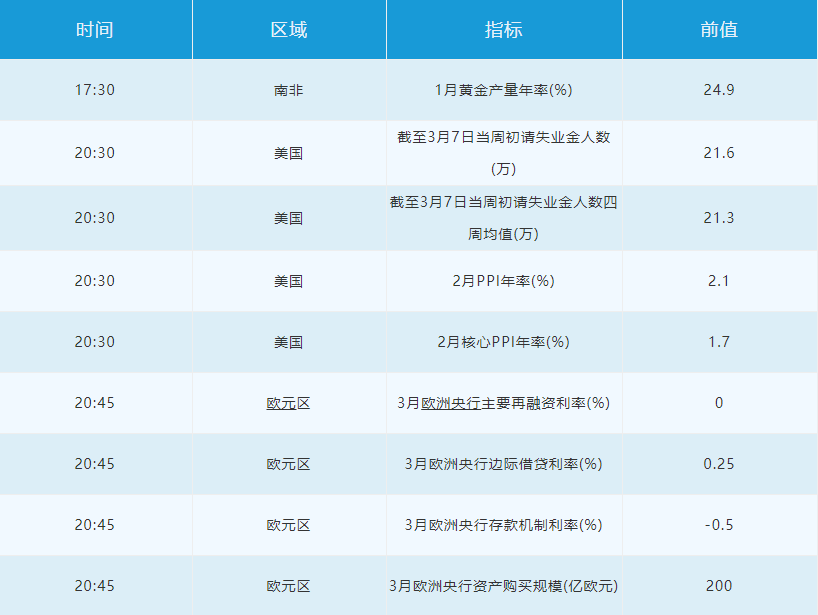Select the previous value 1.7
Viewport: 818px width, 615px height.
(719, 342)
